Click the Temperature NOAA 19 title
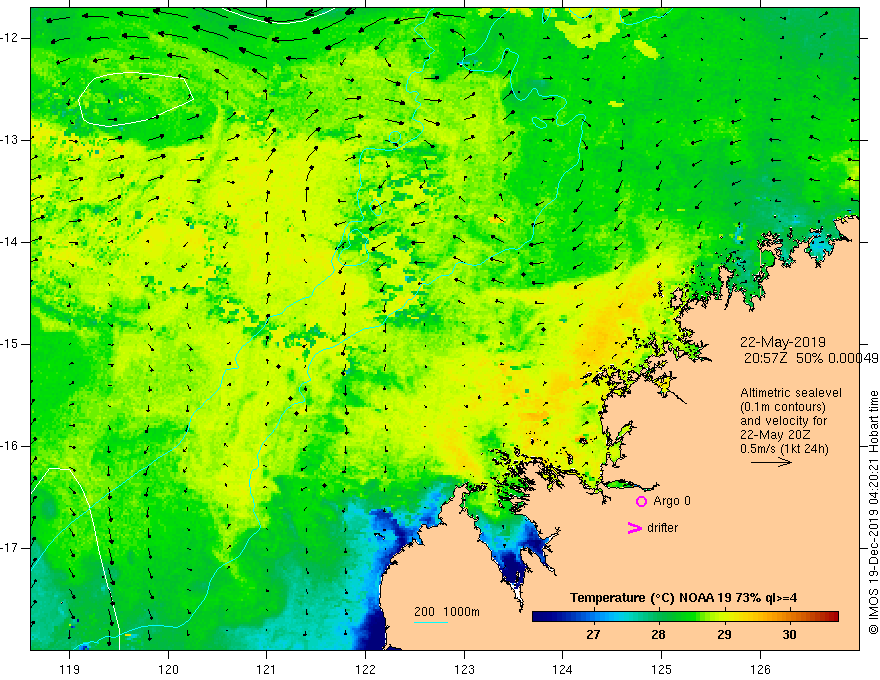 tap(684, 598)
